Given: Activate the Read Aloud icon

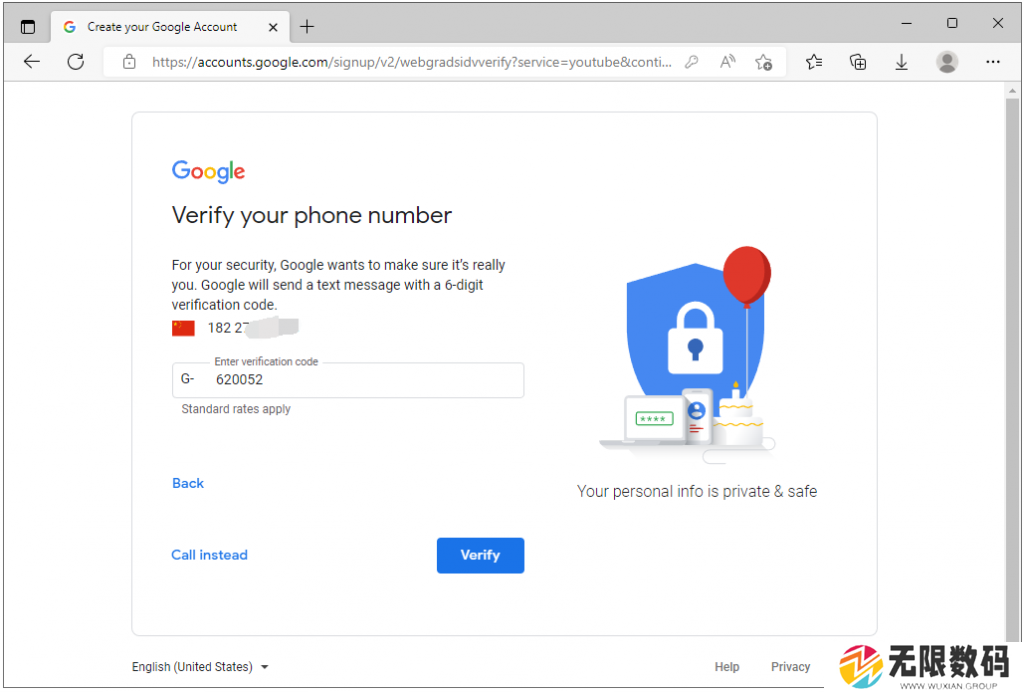Looking at the screenshot, I should (x=728, y=62).
